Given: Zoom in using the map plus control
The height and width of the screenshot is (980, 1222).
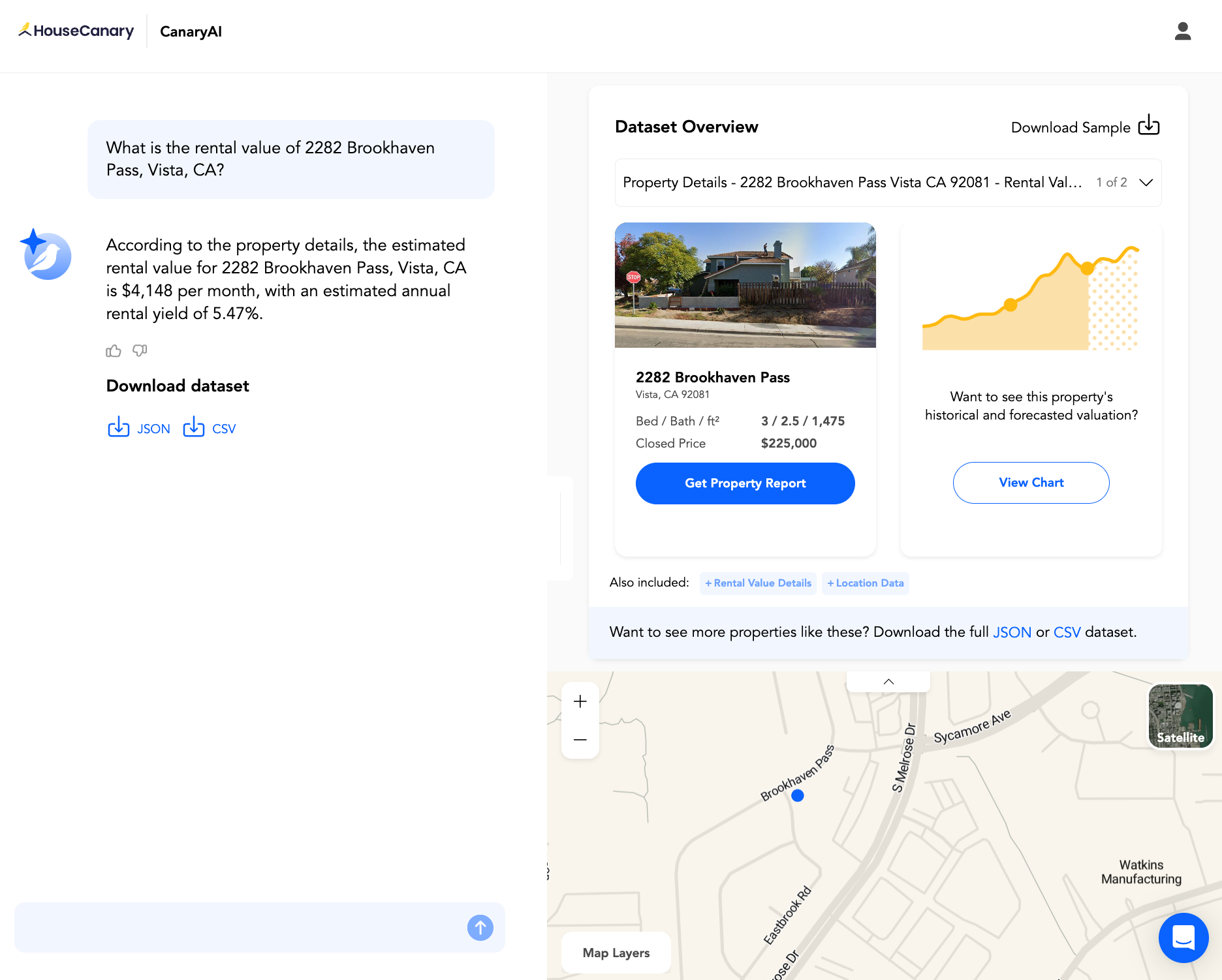Looking at the screenshot, I should click(x=580, y=701).
